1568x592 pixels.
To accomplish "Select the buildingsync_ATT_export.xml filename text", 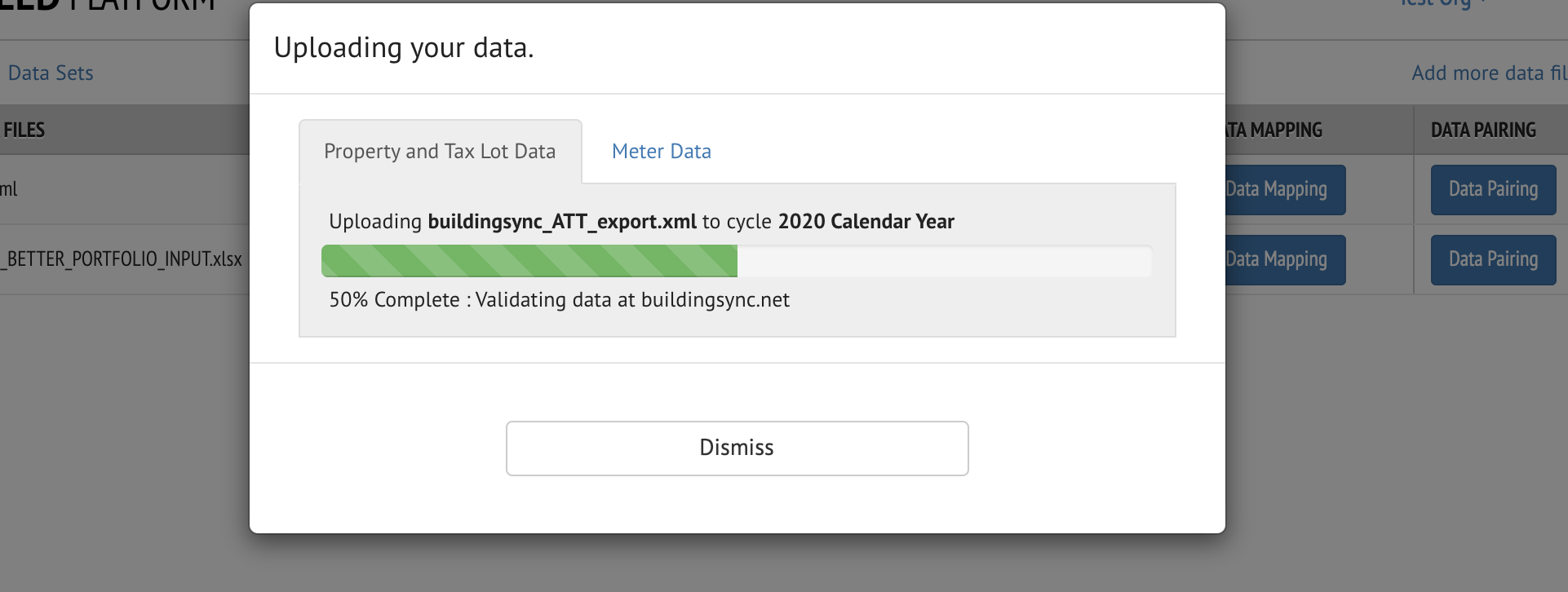I will (560, 221).
